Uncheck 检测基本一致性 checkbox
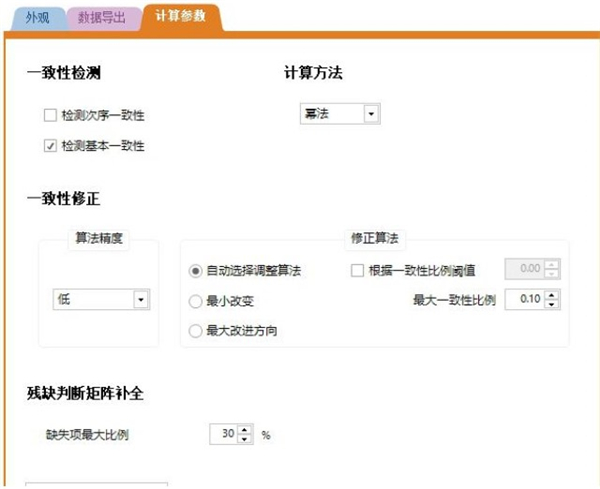 click(x=51, y=146)
